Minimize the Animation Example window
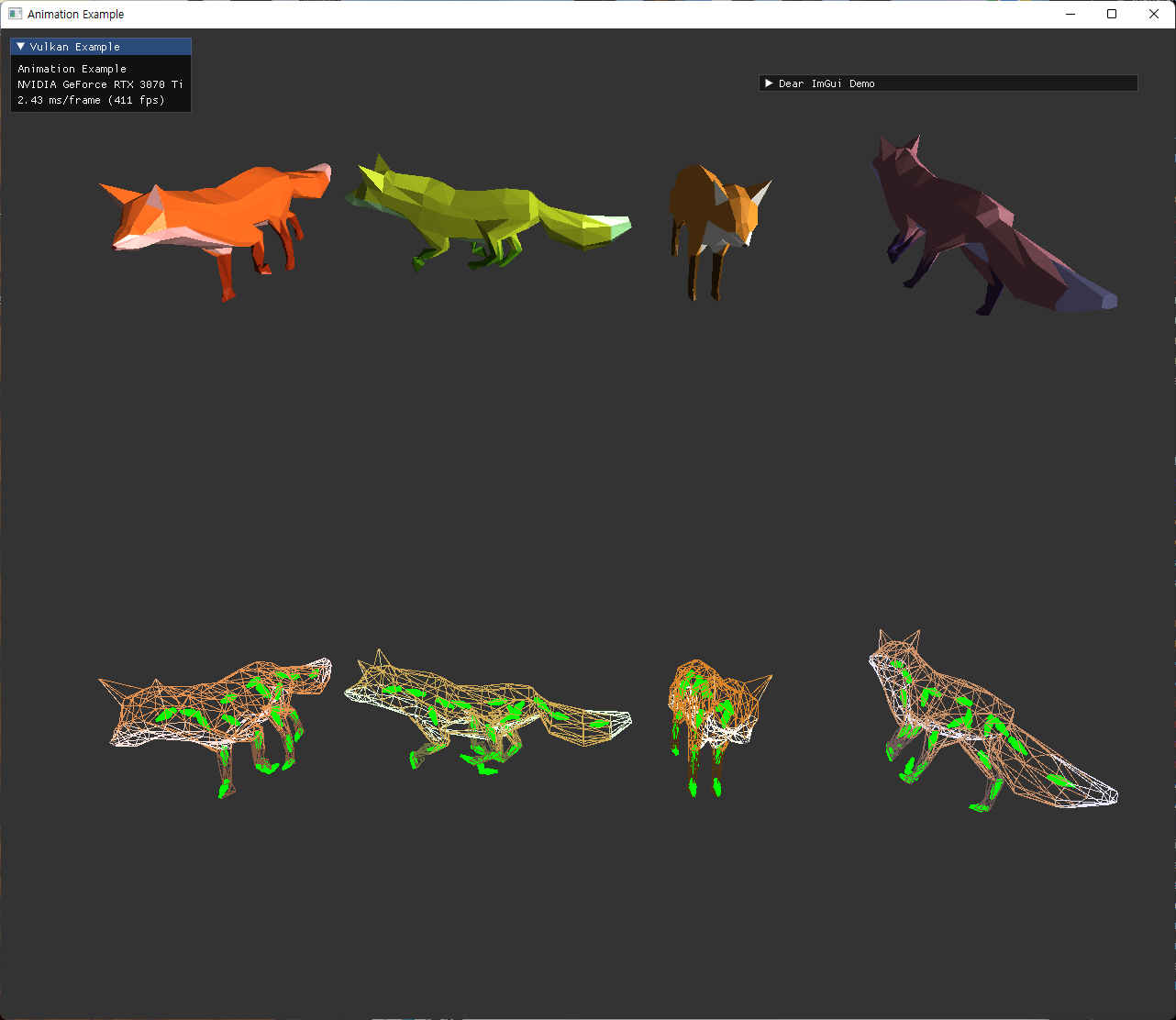The image size is (1176, 1020). [x=1070, y=14]
